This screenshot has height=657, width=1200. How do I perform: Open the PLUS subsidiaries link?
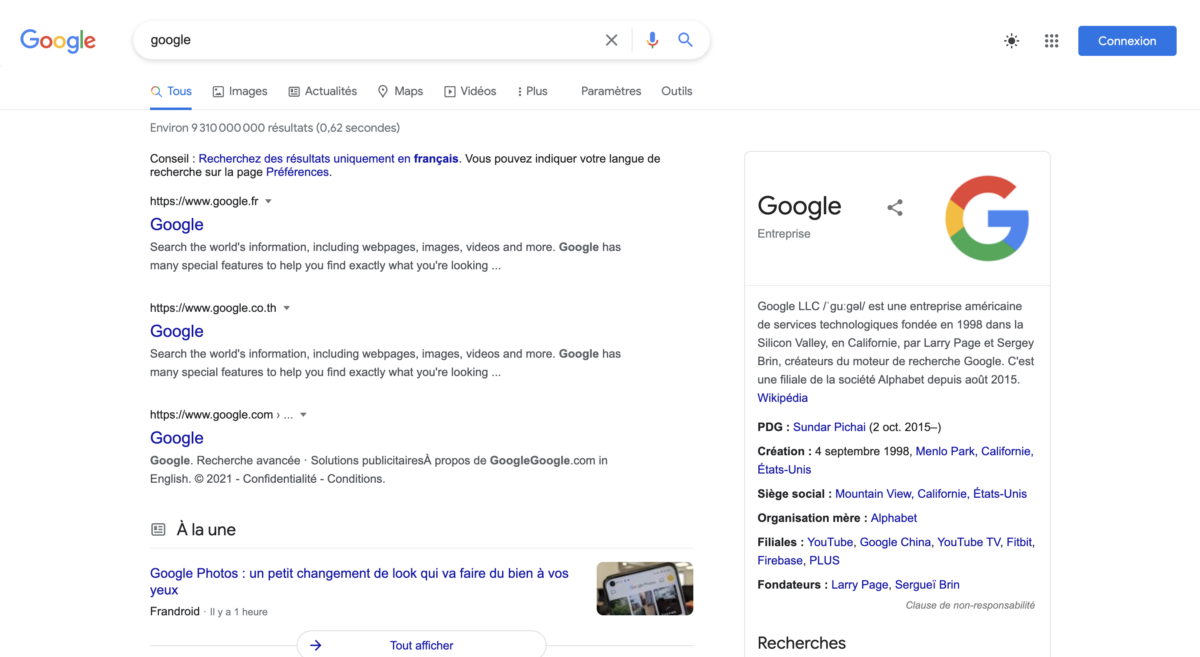[x=825, y=560]
